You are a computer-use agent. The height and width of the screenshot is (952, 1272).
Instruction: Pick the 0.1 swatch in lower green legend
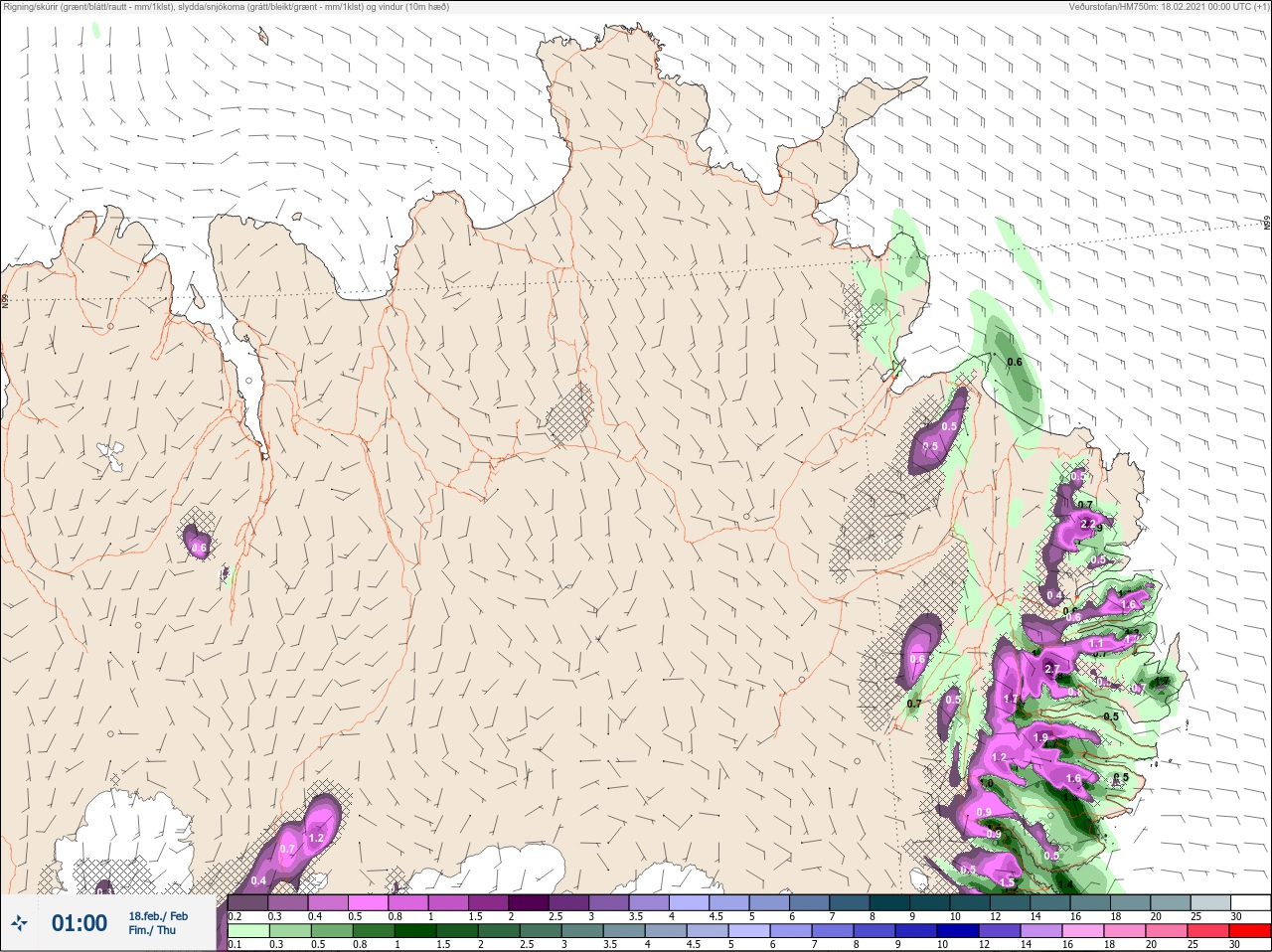[x=248, y=930]
